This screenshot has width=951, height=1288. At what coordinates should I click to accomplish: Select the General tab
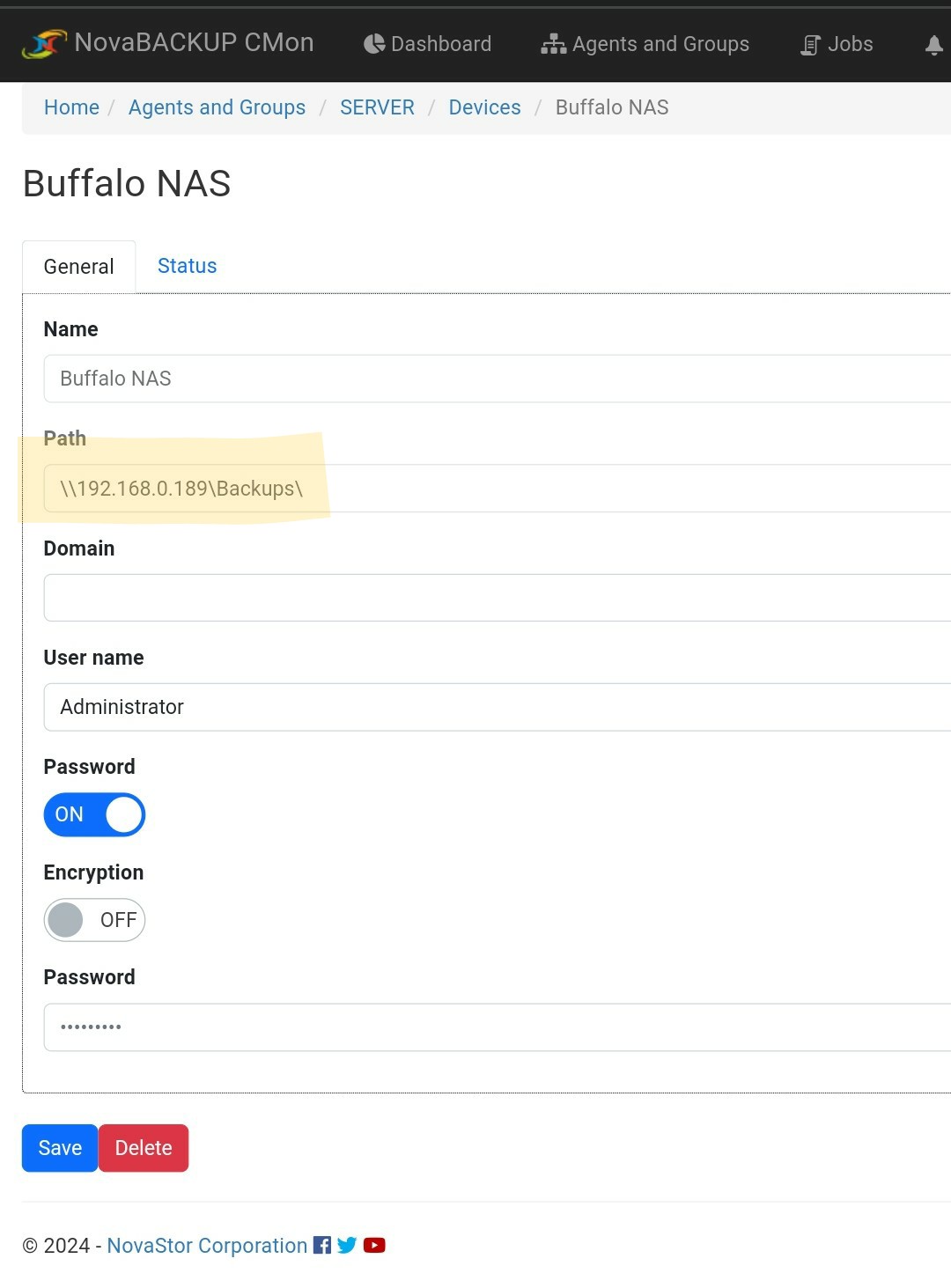pyautogui.click(x=78, y=267)
